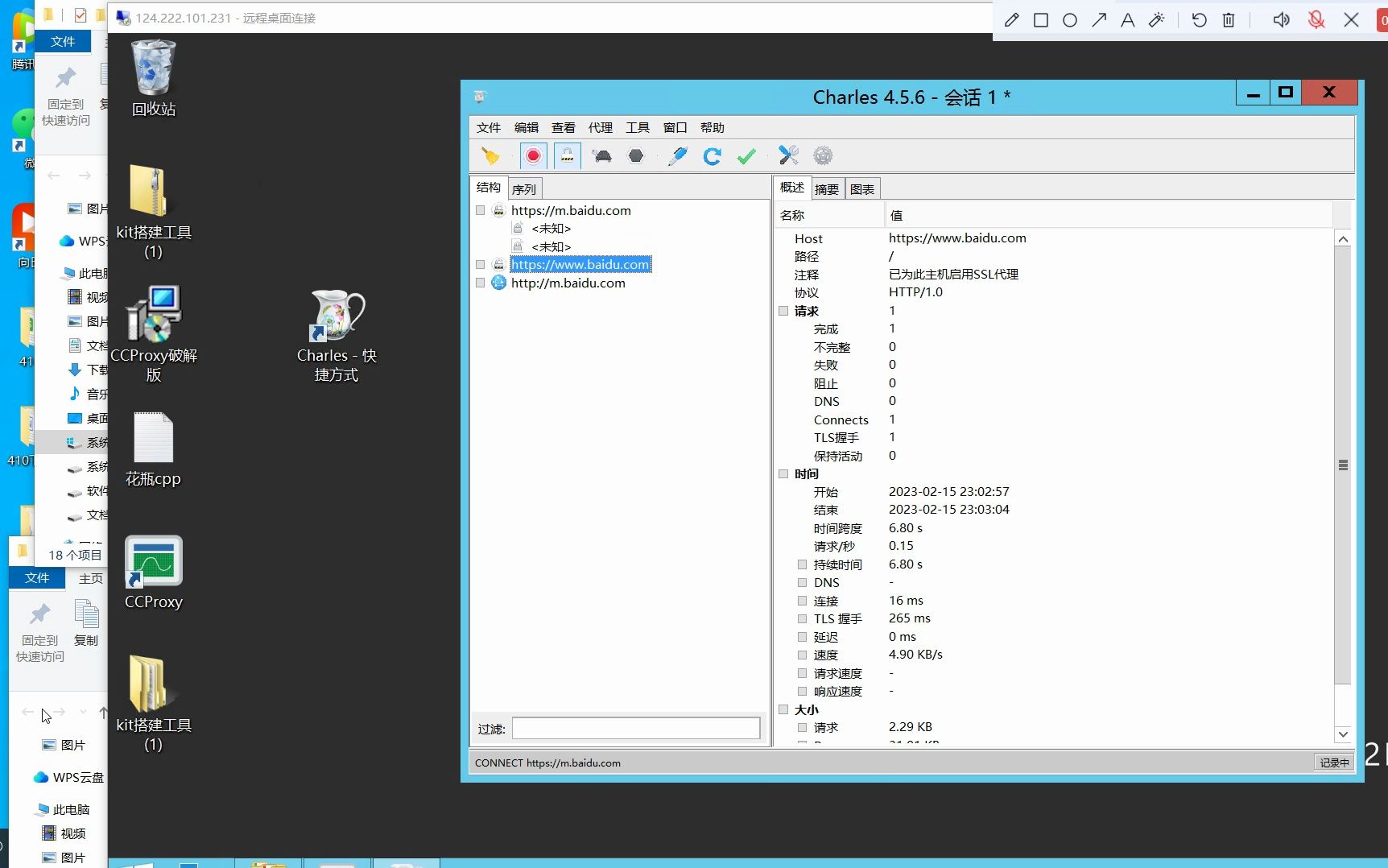Select the Recycle Bin desktop icon
The width and height of the screenshot is (1388, 868).
(x=154, y=78)
